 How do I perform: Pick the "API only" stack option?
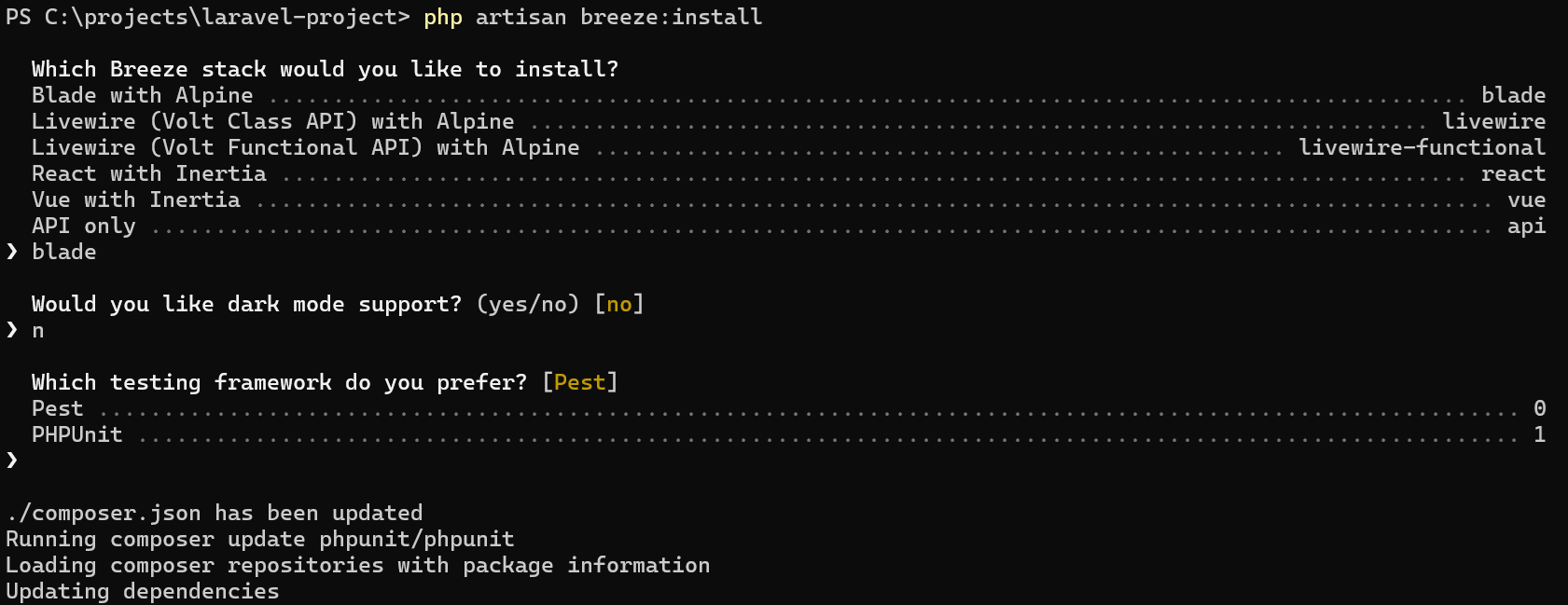[83, 226]
